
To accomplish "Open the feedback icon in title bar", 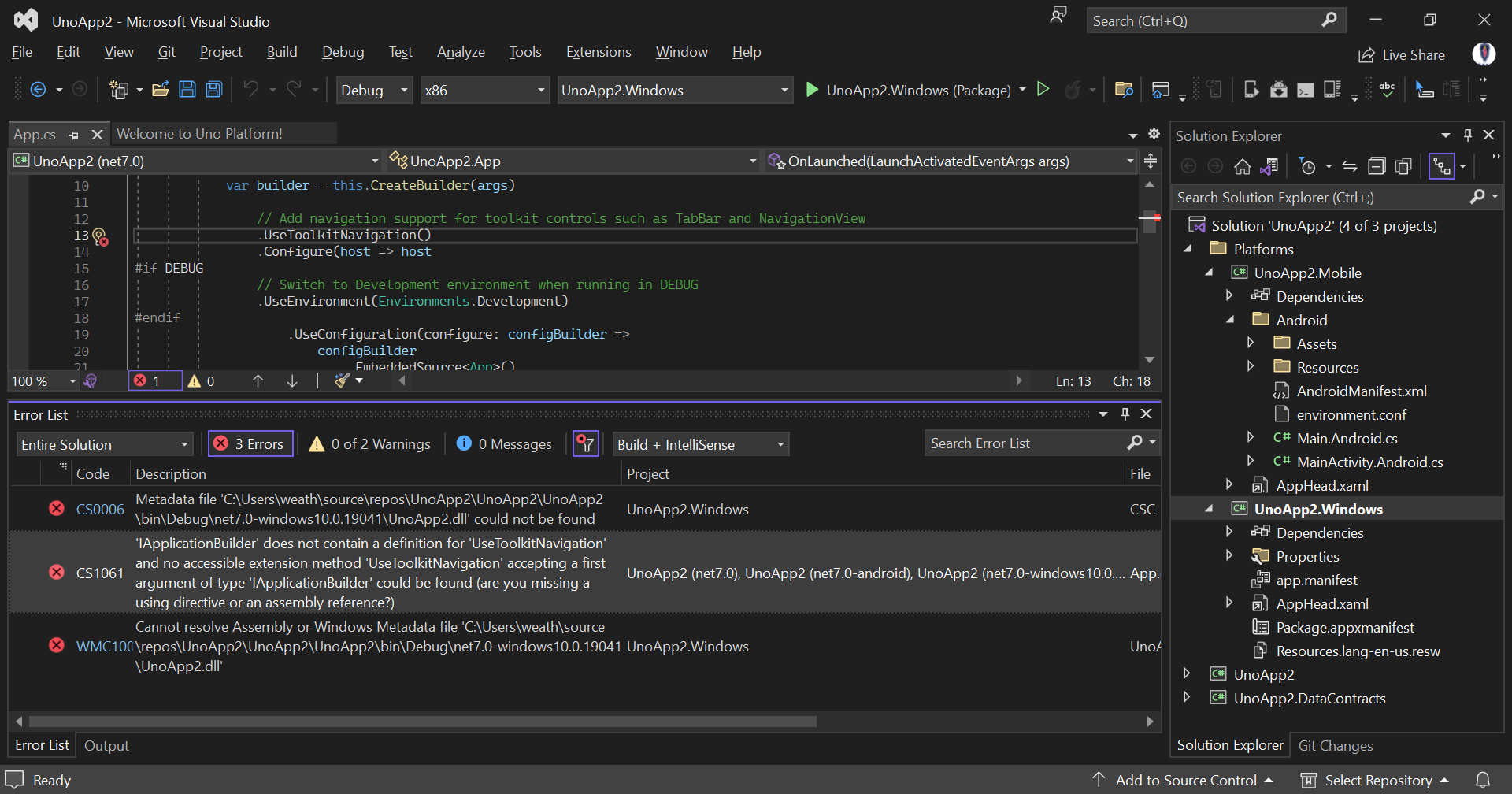I will [1059, 15].
